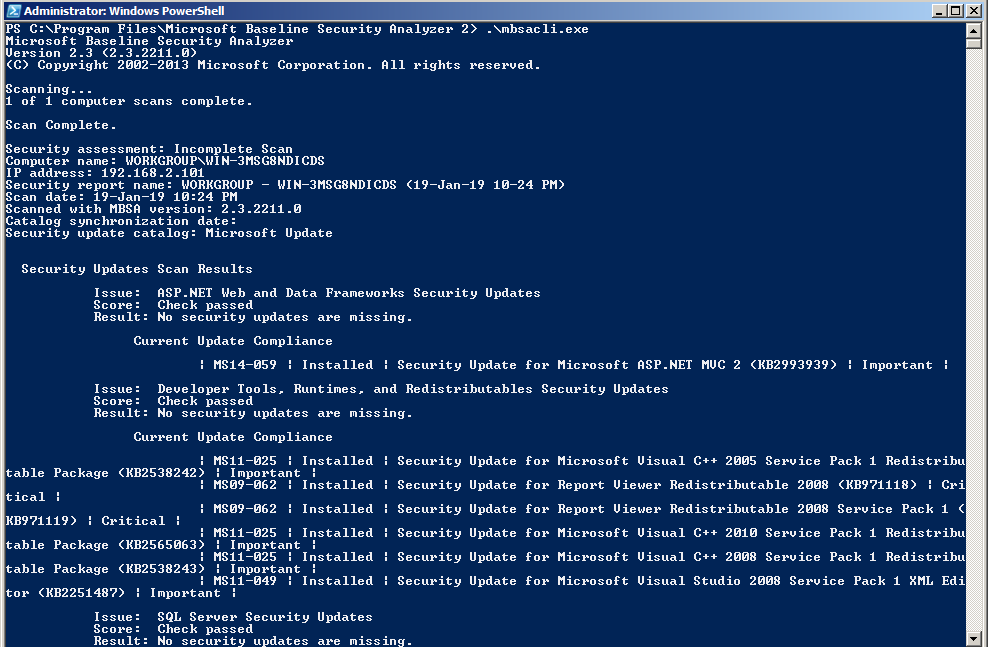
Task: Open the PowerShell system menu icon
Action: click(x=14, y=11)
